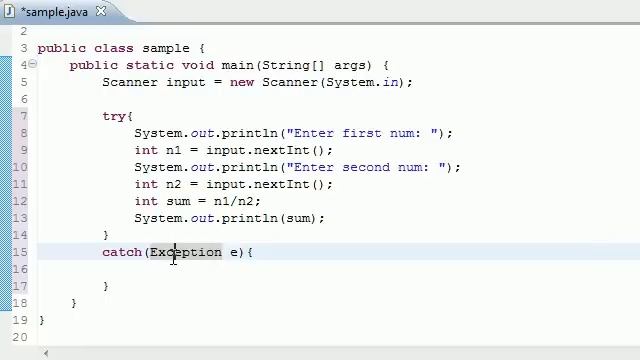The image size is (640, 360).
Task: Click the 'try{' keyword
Action: [x=118, y=116]
